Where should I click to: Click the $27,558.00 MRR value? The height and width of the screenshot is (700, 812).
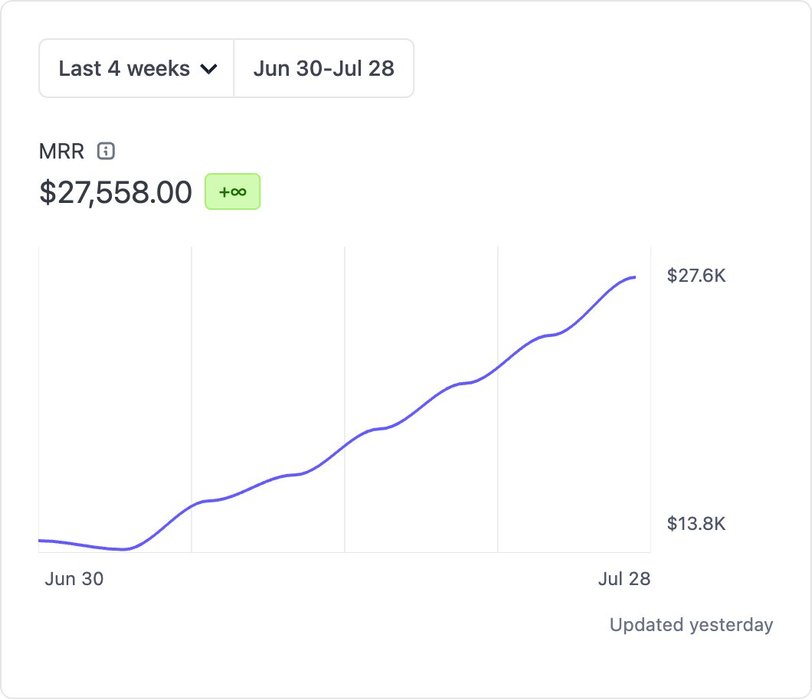click(115, 191)
